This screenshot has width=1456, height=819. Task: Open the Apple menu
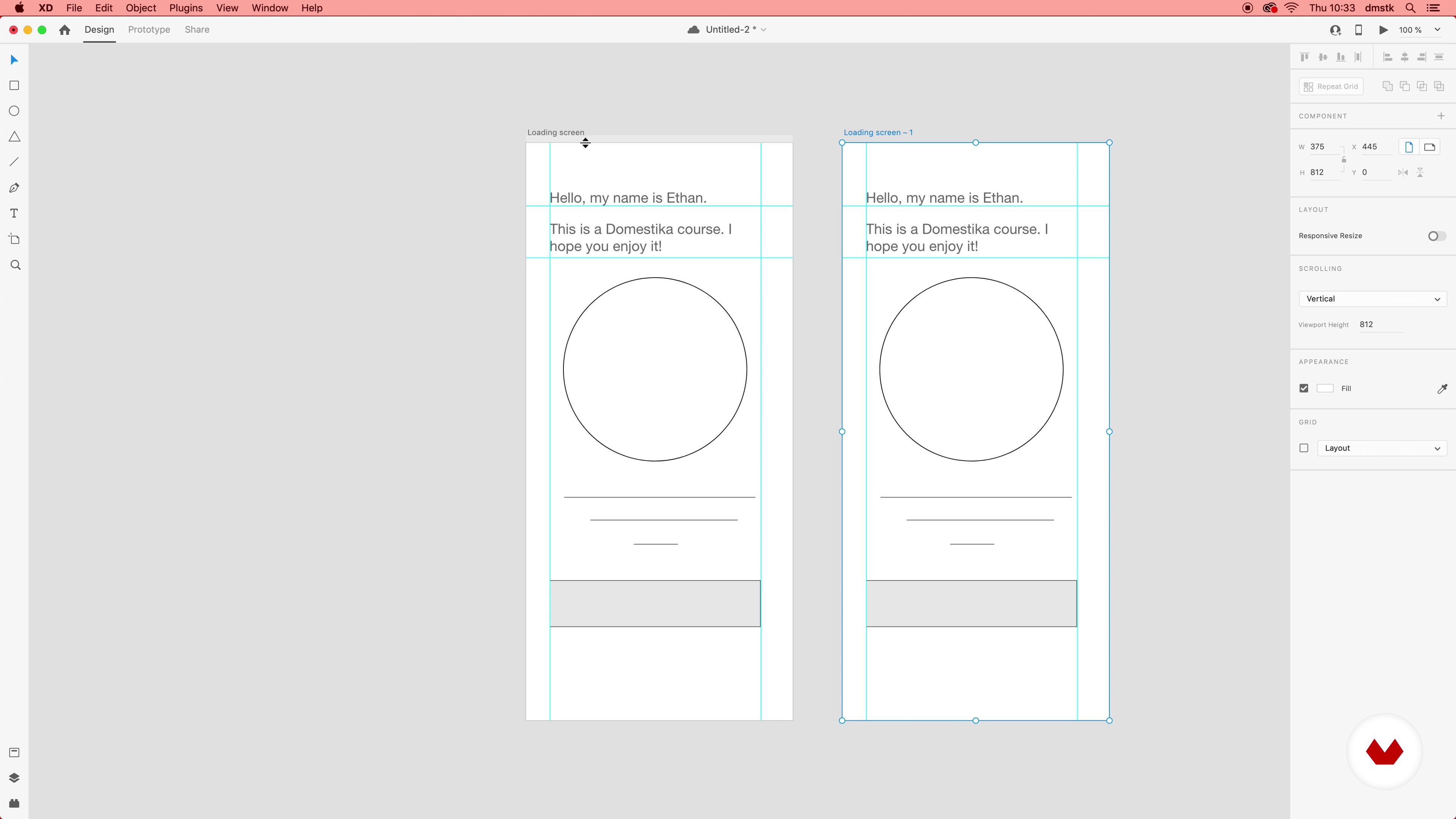click(x=19, y=8)
